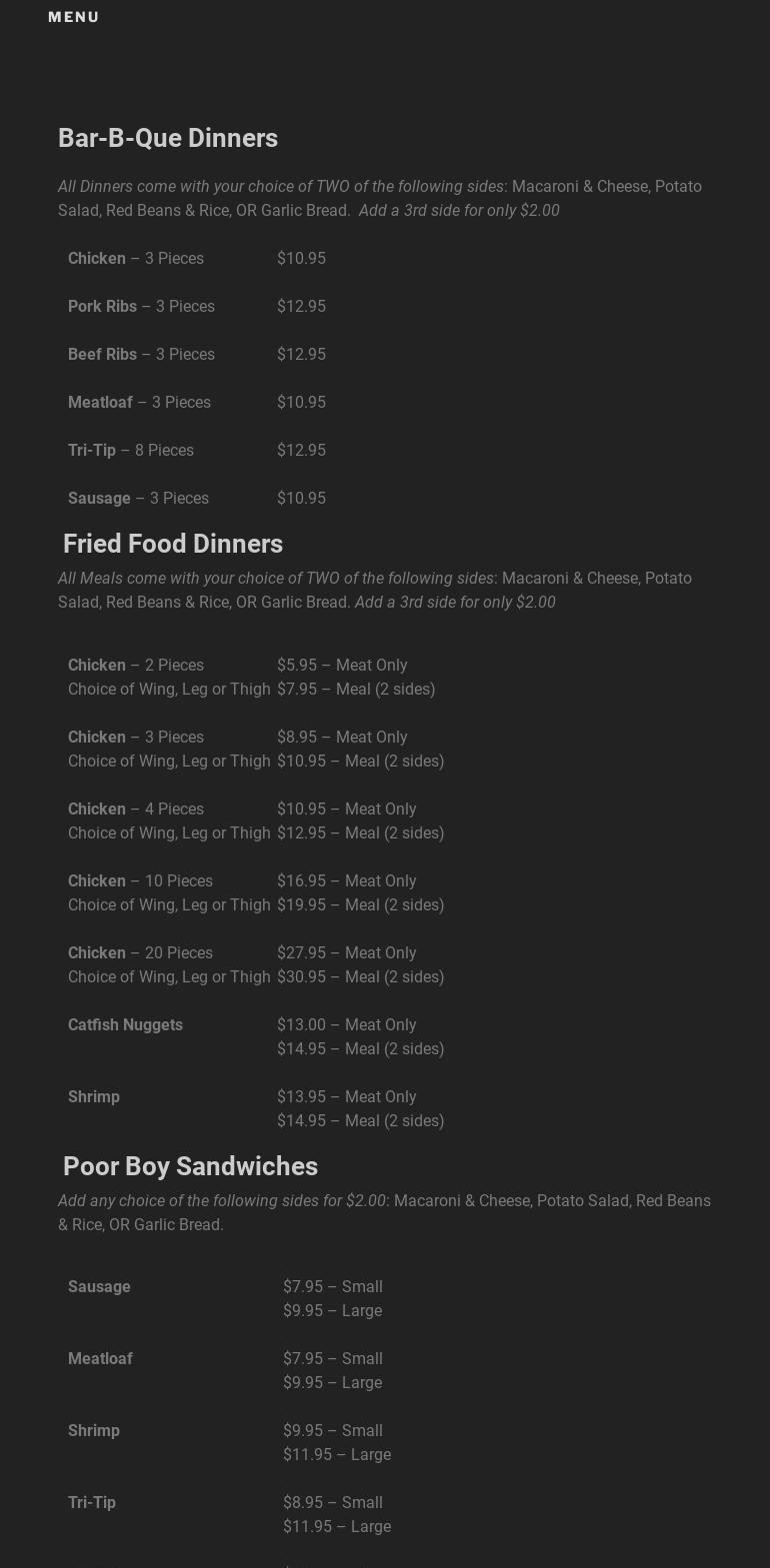Viewport: 770px width, 1568px height.
Task: Click the $13.00 – Meat Only price
Action: 346,1024
